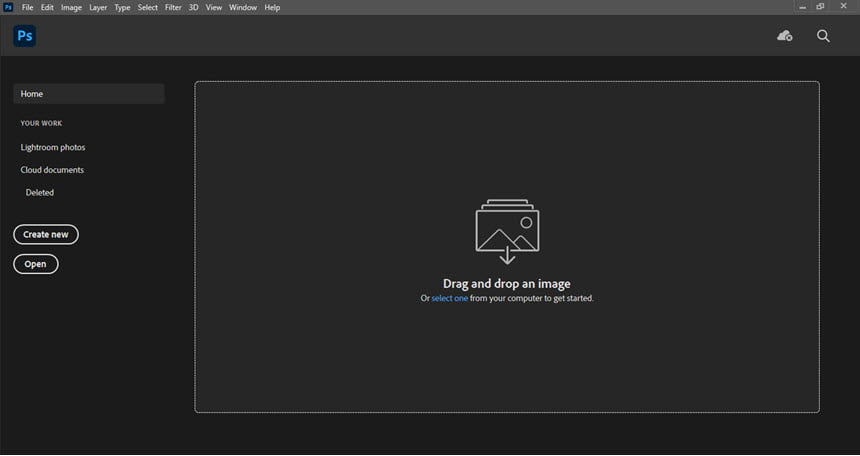Open the Type menu
The image size is (860, 456).
(122, 8)
